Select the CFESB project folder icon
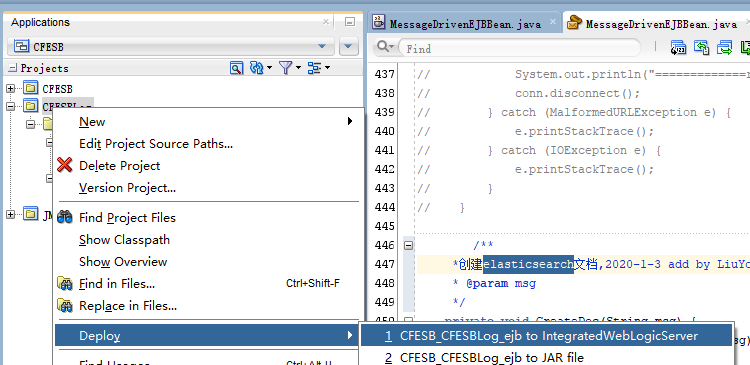750x365 pixels. tap(31, 88)
